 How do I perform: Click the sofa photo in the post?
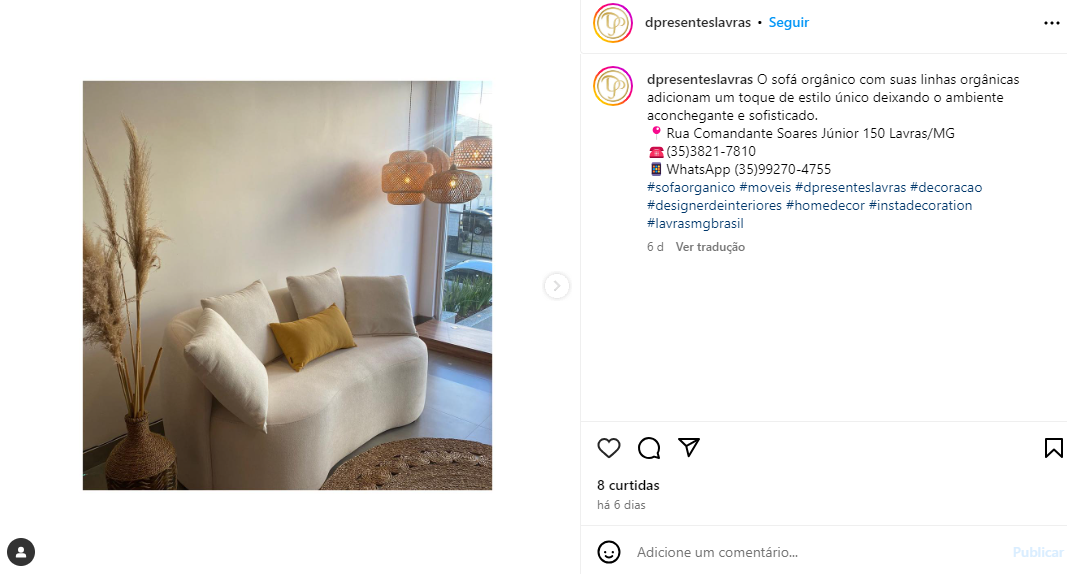tap(287, 286)
